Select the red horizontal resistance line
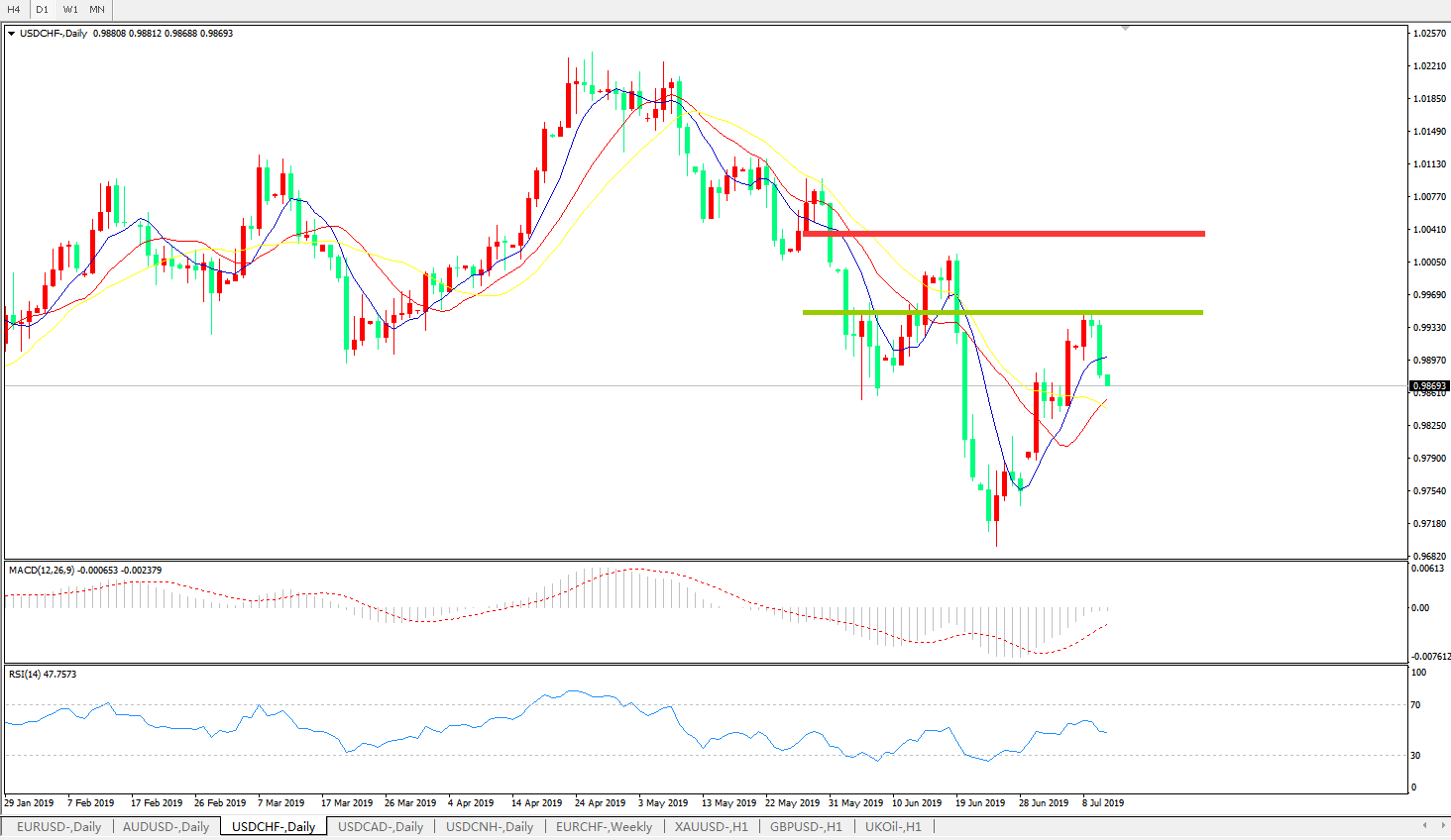Screen dimensions: 1451x840 (x=1003, y=234)
